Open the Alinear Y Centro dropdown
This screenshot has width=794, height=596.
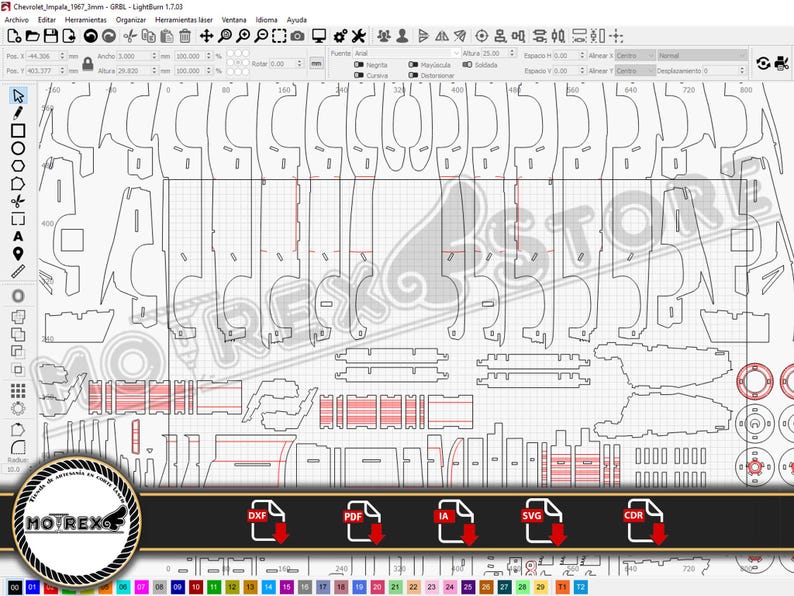pos(635,70)
